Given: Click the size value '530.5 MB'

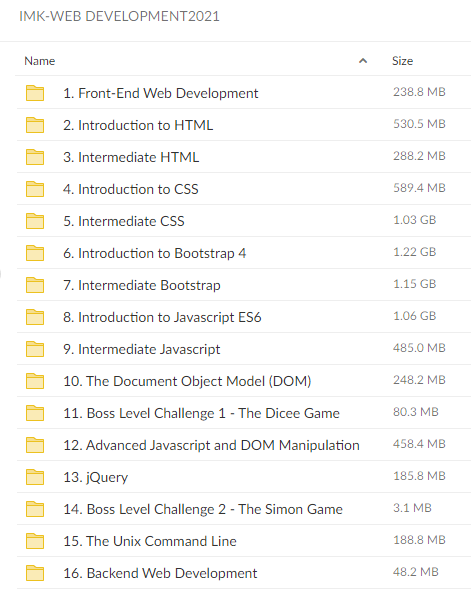Looking at the screenshot, I should pos(419,124).
